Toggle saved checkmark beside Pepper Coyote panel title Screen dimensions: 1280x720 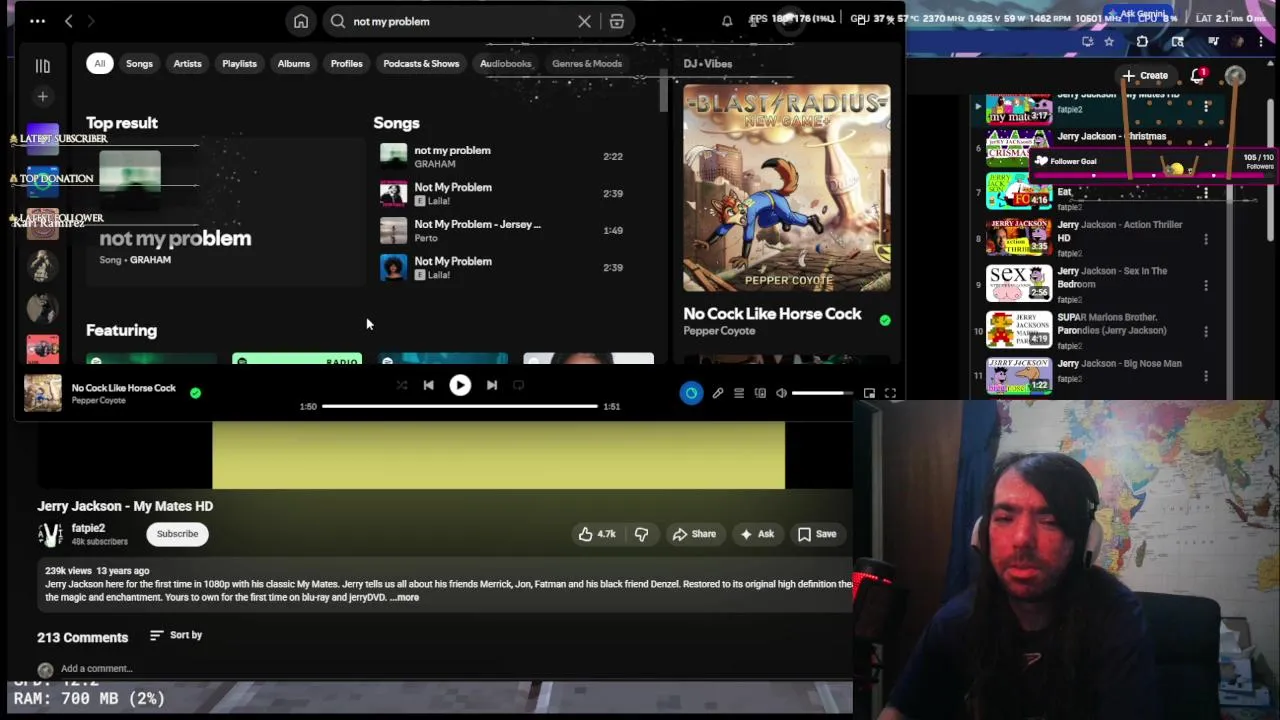[884, 321]
